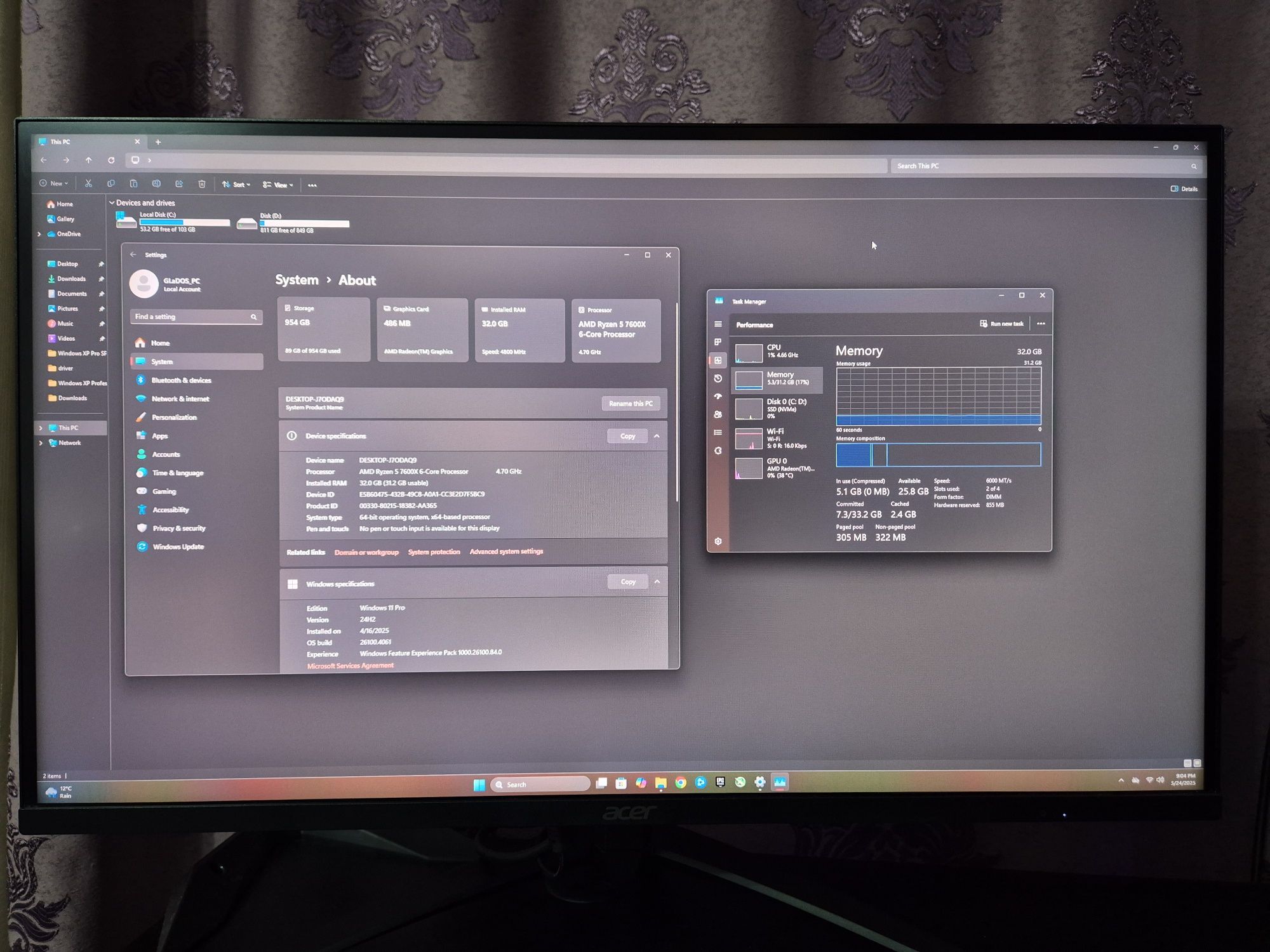Open the Details pane button in File Explorer

1184,188
